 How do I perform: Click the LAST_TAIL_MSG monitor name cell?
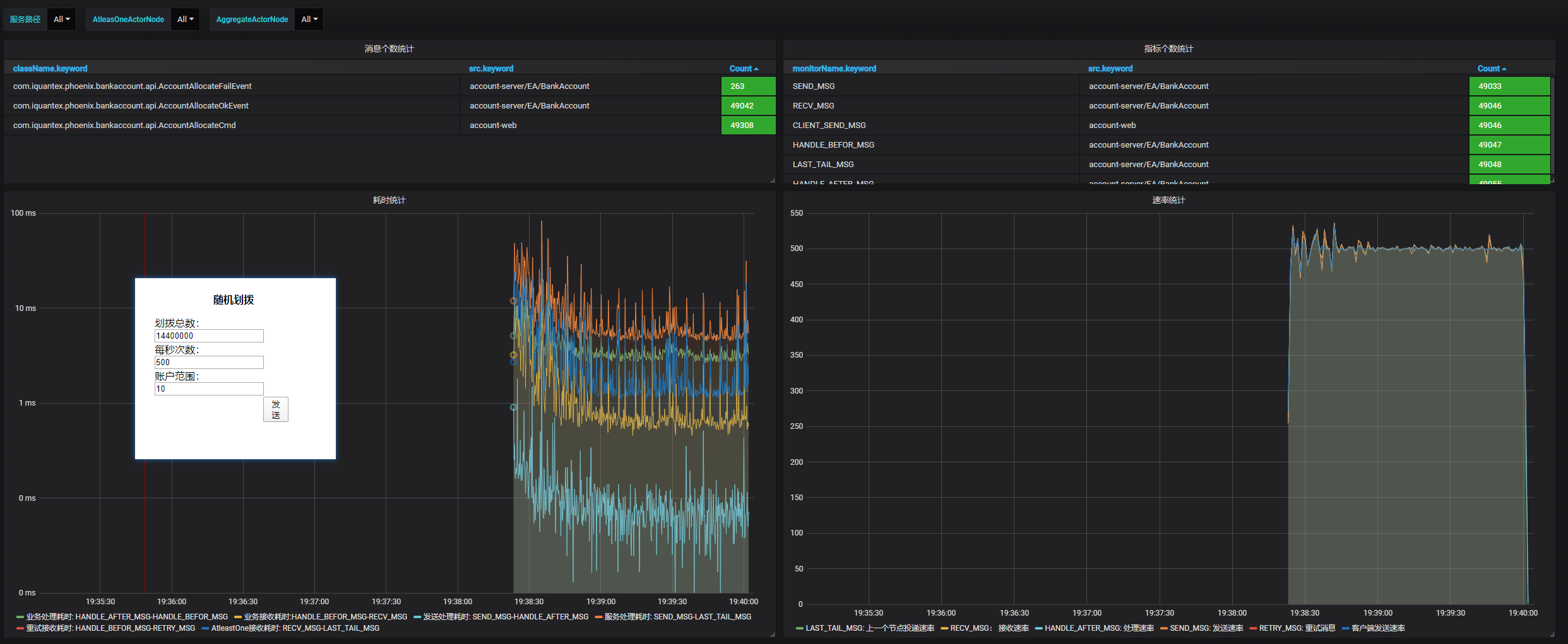coord(931,165)
